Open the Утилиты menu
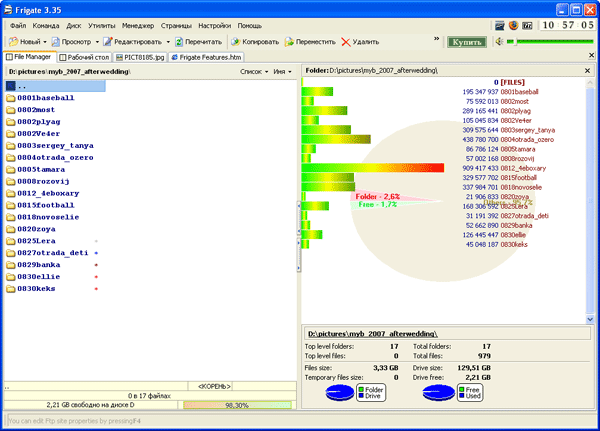This screenshot has width=600, height=431. click(101, 26)
